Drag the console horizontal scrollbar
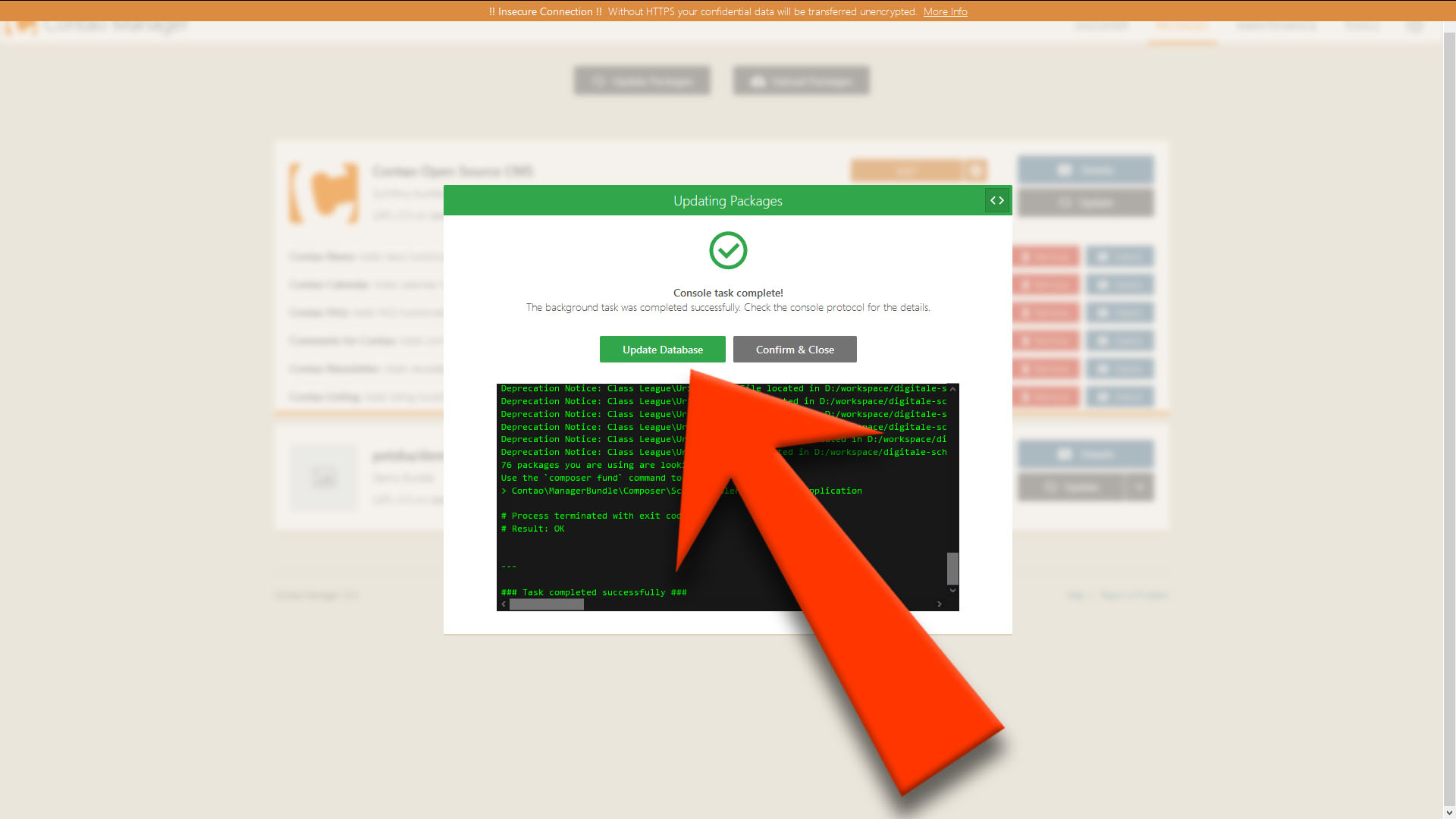The image size is (1456, 819). pos(547,604)
